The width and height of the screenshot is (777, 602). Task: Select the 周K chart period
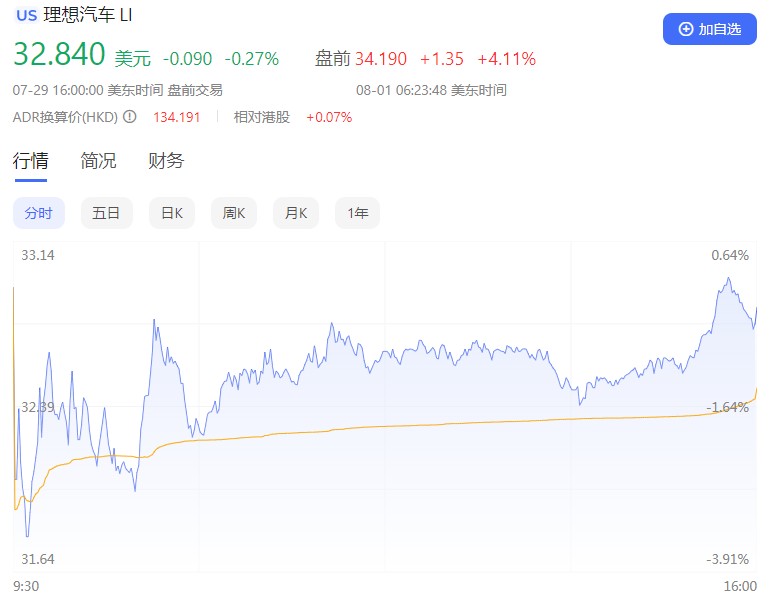click(234, 213)
